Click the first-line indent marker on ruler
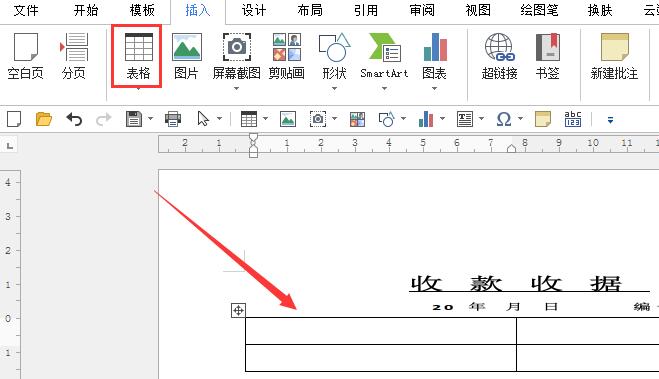The height and width of the screenshot is (379, 659). (x=253, y=137)
